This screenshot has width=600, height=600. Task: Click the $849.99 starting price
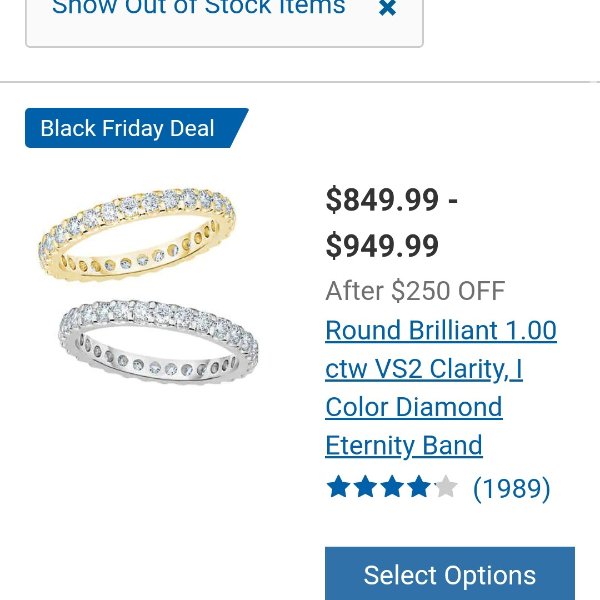pos(382,200)
